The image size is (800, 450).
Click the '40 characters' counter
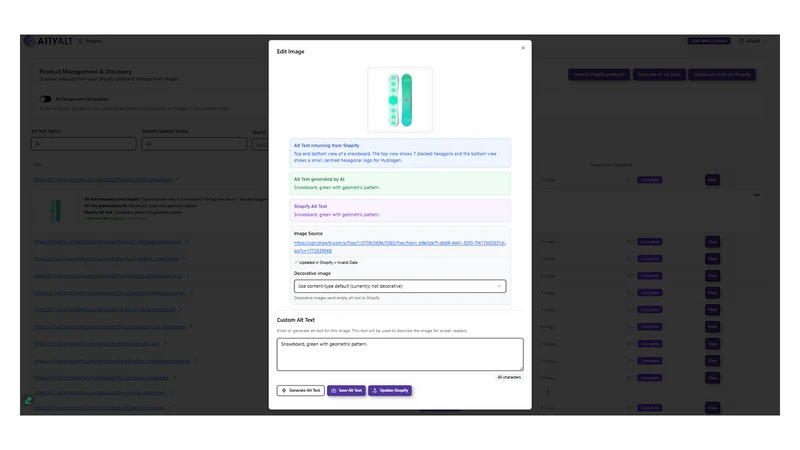coord(509,377)
